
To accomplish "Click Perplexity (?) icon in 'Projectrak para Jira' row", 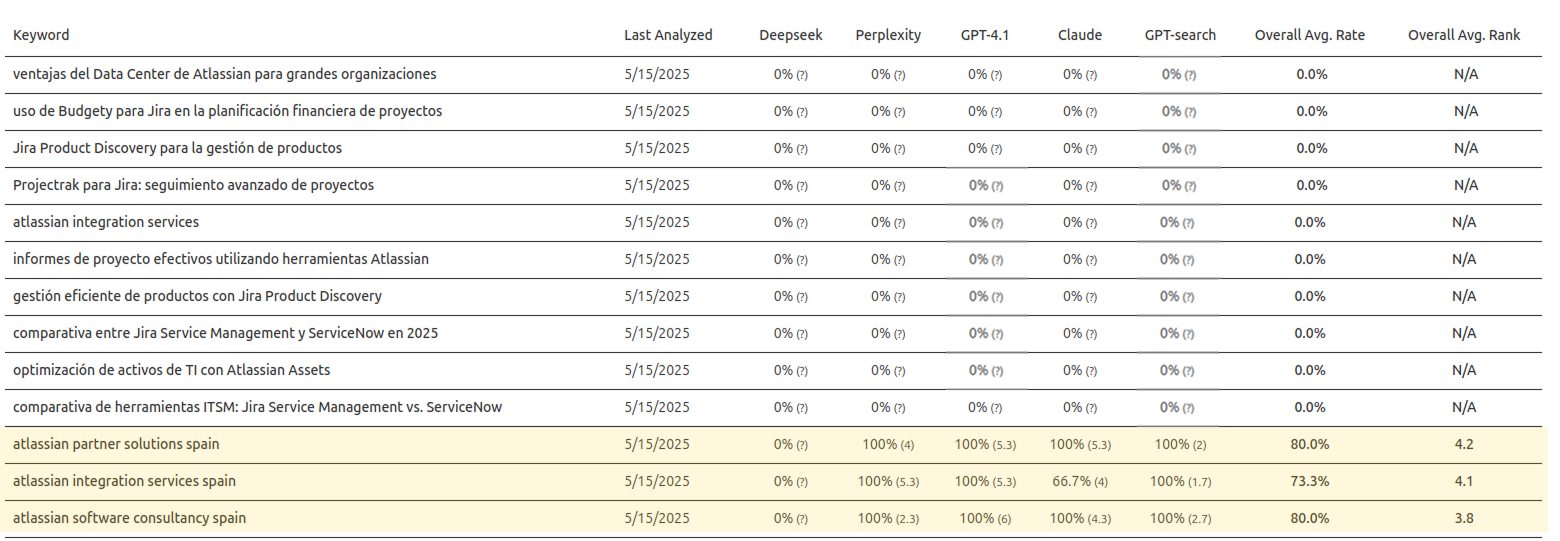I will click(899, 186).
